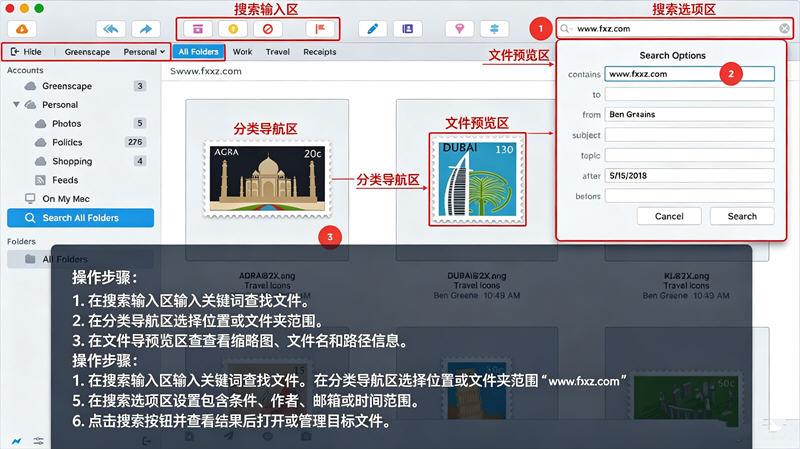
Task: Open the Personal account dropdown
Action: (x=144, y=52)
